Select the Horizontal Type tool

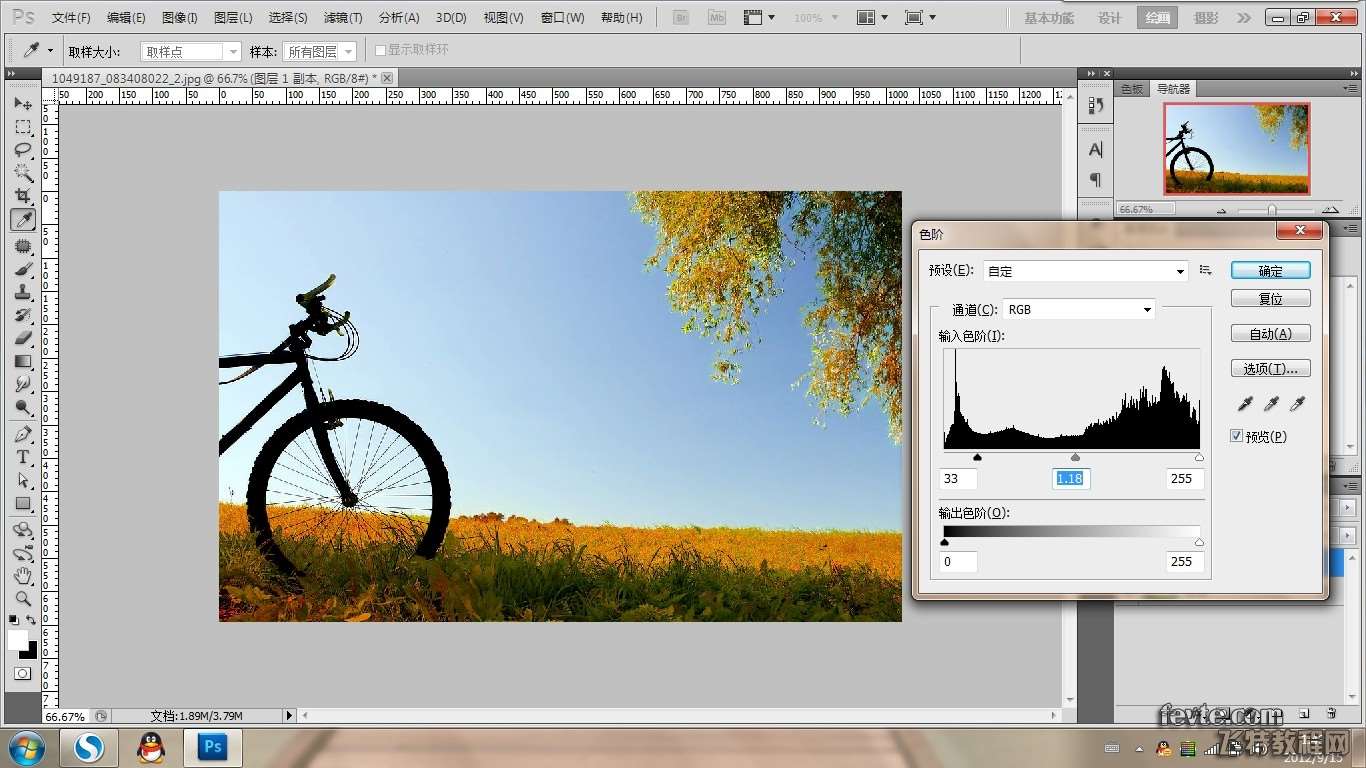point(23,457)
